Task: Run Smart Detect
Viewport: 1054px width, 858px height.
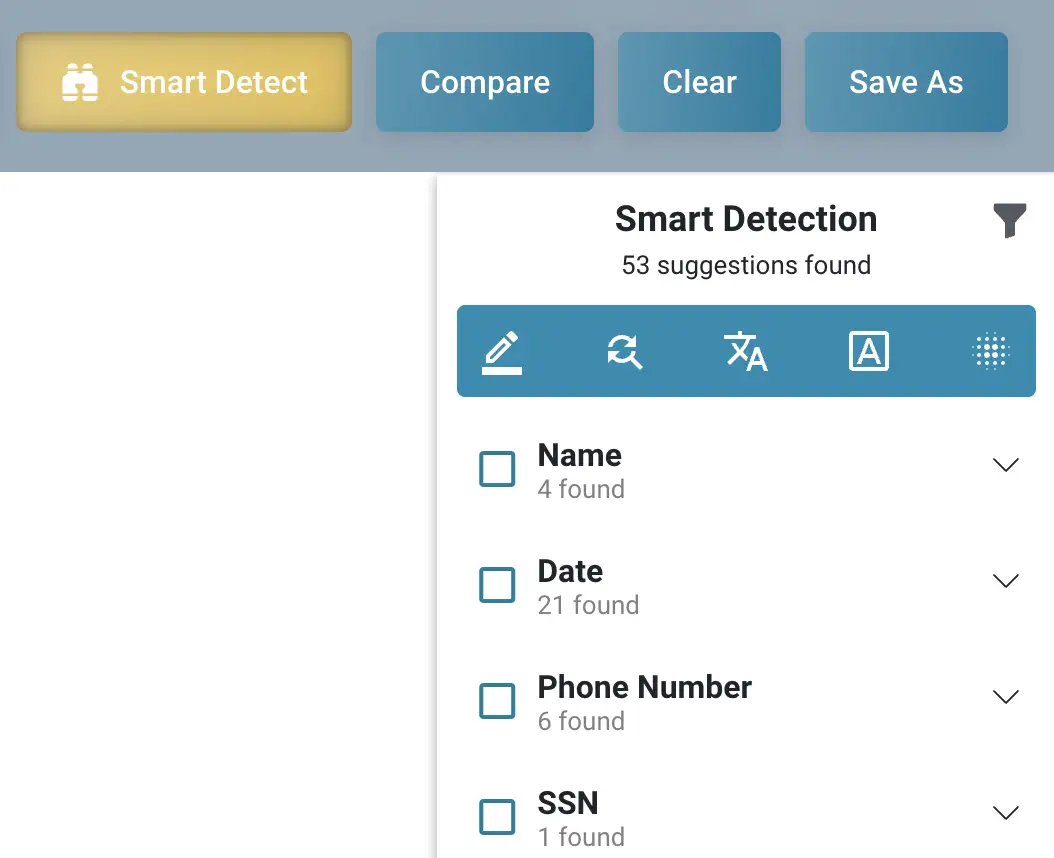Action: pyautogui.click(x=183, y=81)
